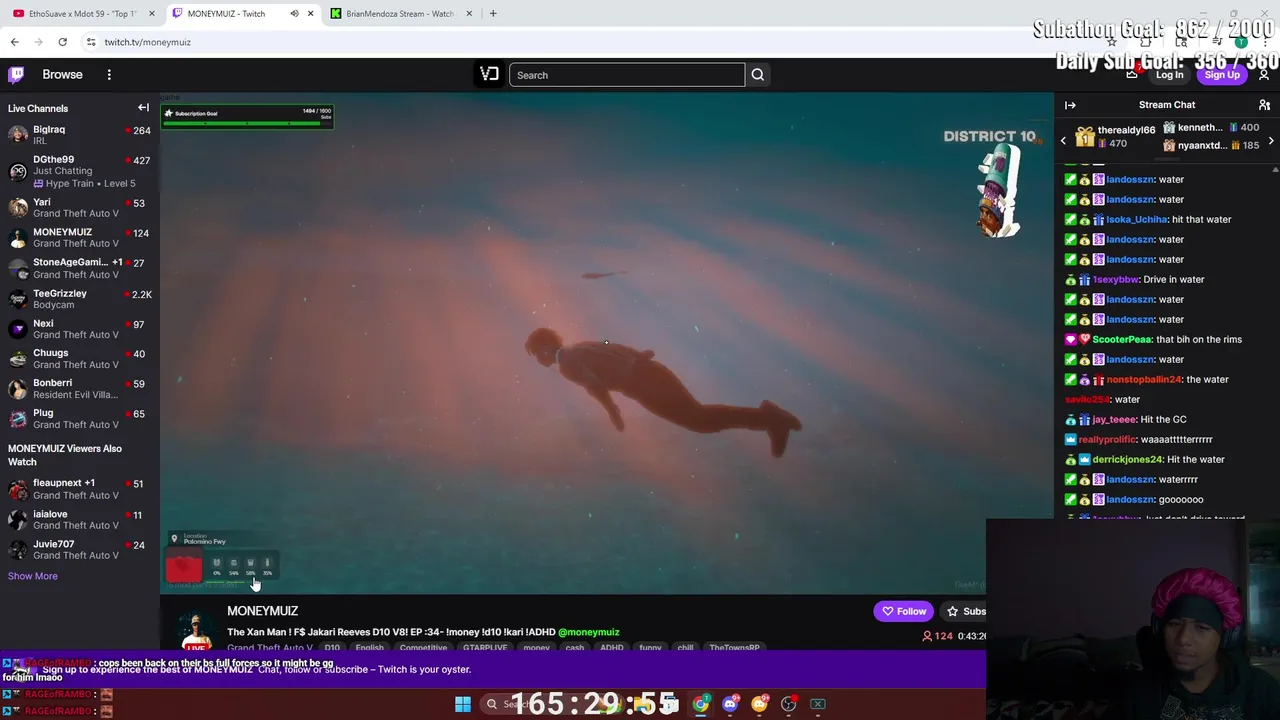This screenshot has height=720, width=1280.
Task: Collapse the Live Channels sidebar arrow
Action: [143, 108]
